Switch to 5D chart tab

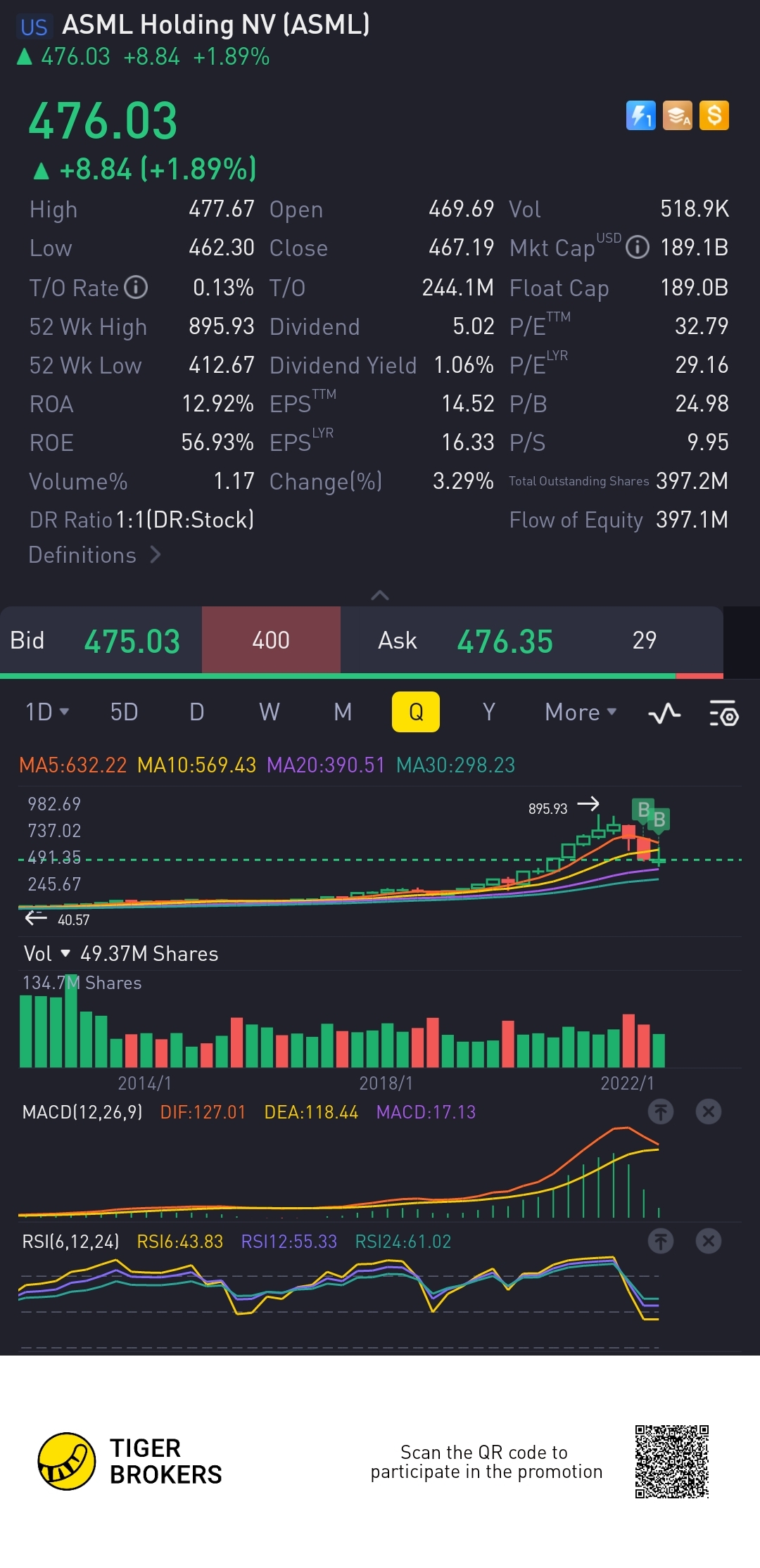coord(124,712)
